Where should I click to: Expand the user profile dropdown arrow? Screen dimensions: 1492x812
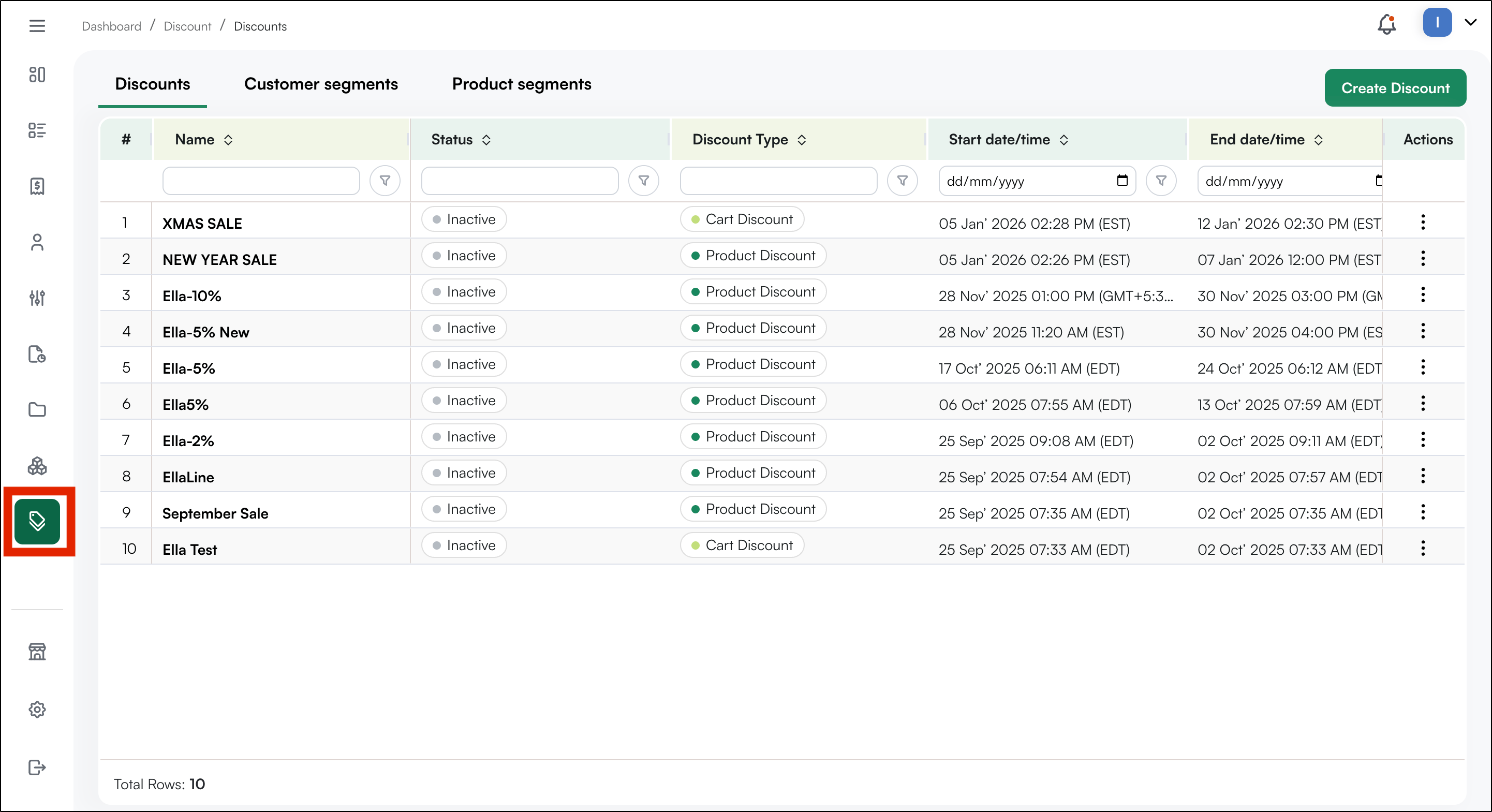[x=1471, y=23]
